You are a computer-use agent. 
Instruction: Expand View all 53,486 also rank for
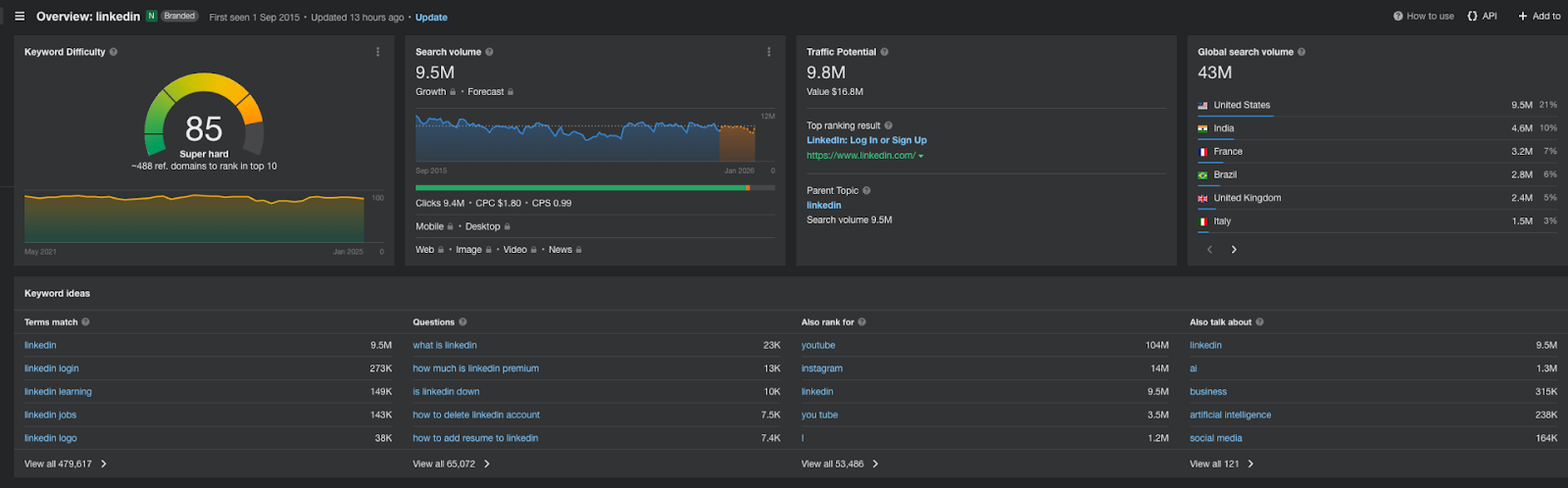[840, 464]
